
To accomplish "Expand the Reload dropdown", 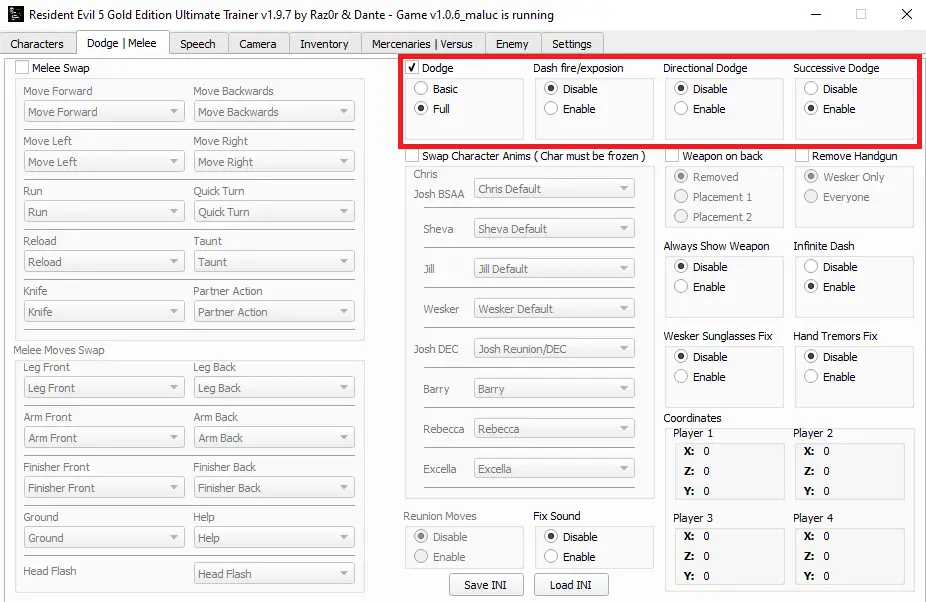I will (104, 262).
